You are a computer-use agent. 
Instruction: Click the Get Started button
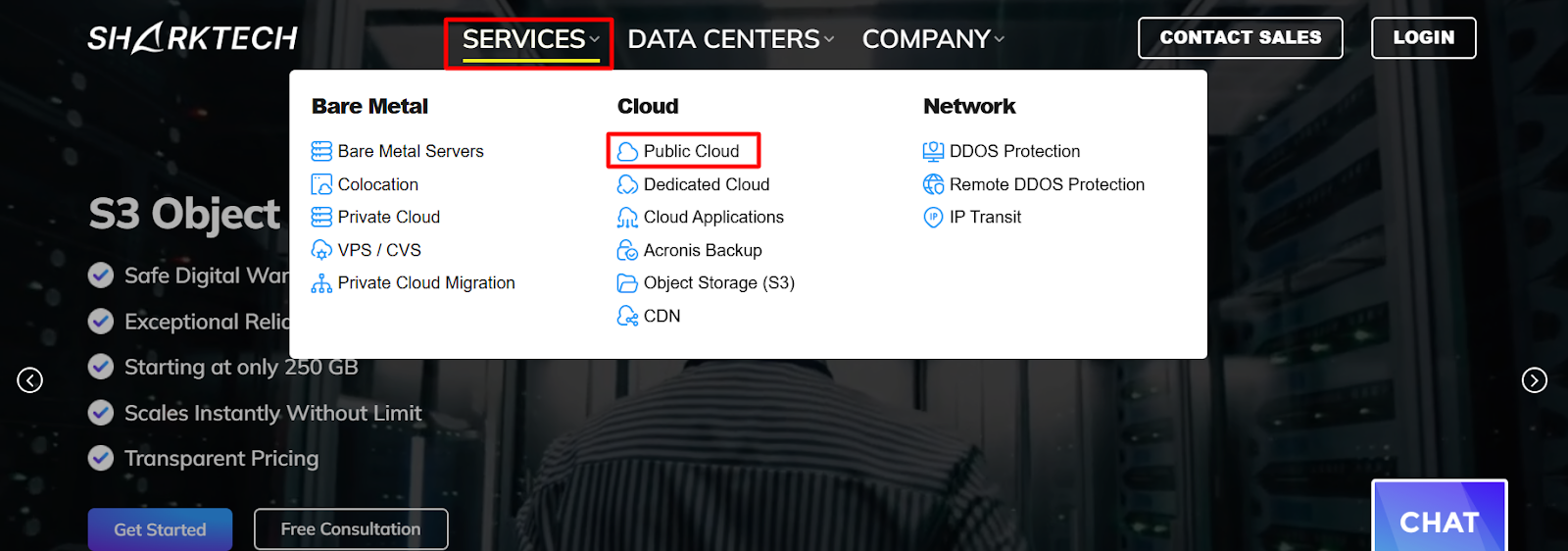click(x=160, y=529)
